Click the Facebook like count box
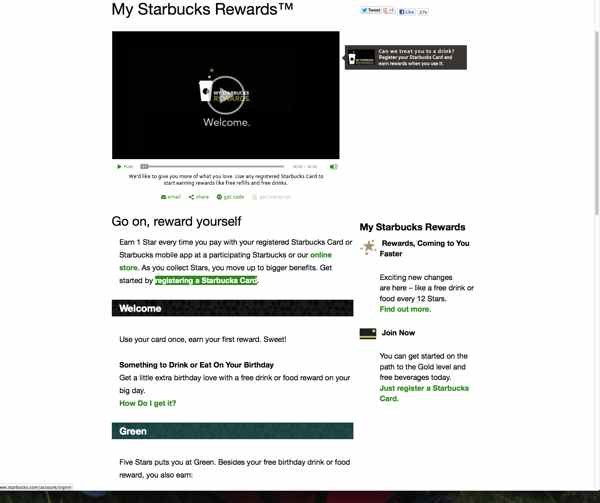Screen dimensions: 600x503 [x=422, y=12]
